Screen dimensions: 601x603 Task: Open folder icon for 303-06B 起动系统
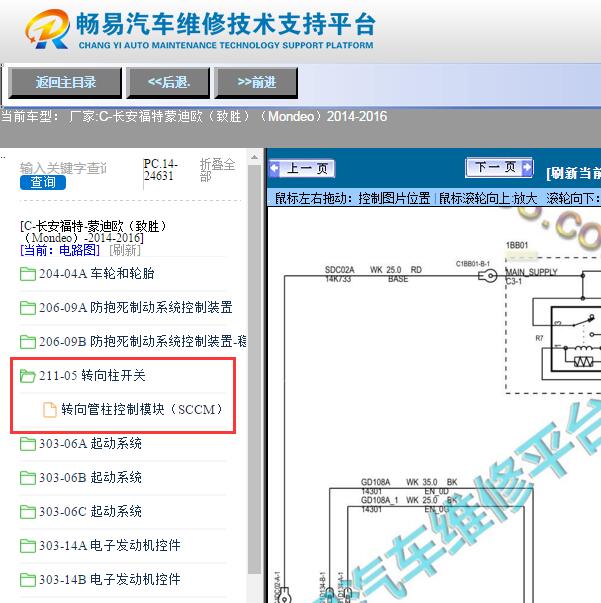(x=28, y=478)
